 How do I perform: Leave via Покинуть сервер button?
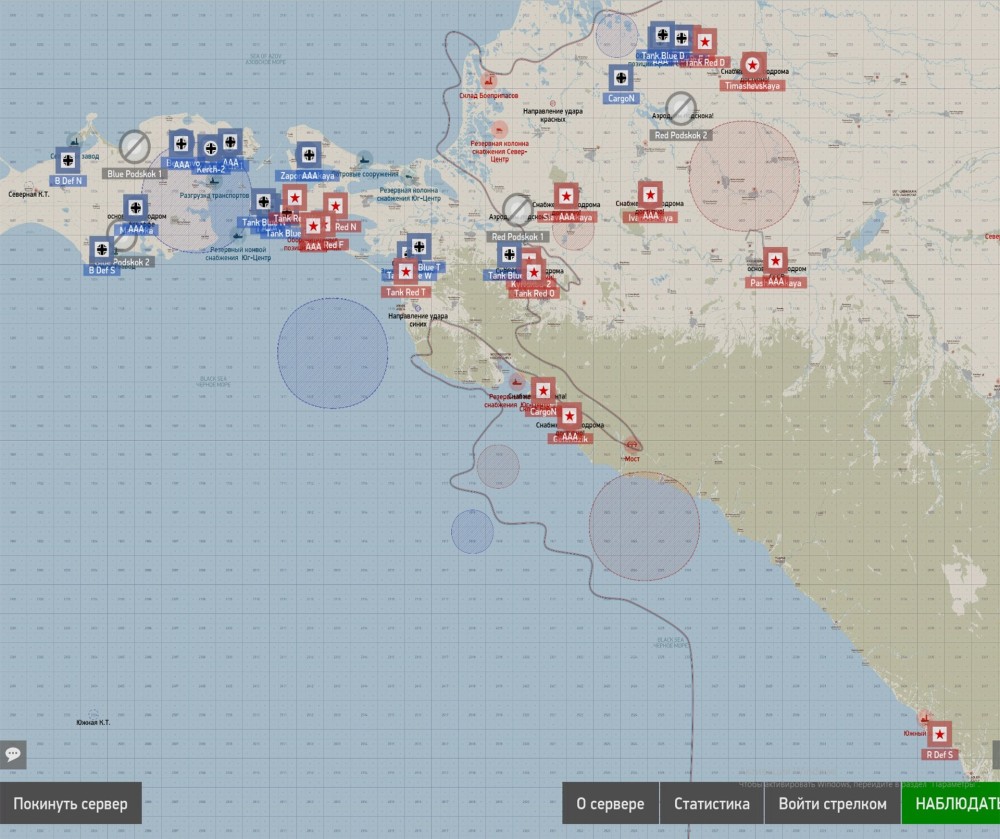(x=70, y=803)
